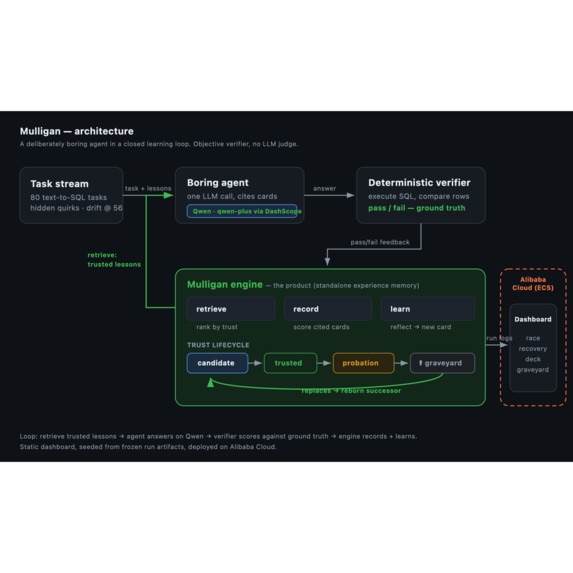Click the "TRUST LIFECYCLE" label
573x573 pixels.
click(218, 345)
